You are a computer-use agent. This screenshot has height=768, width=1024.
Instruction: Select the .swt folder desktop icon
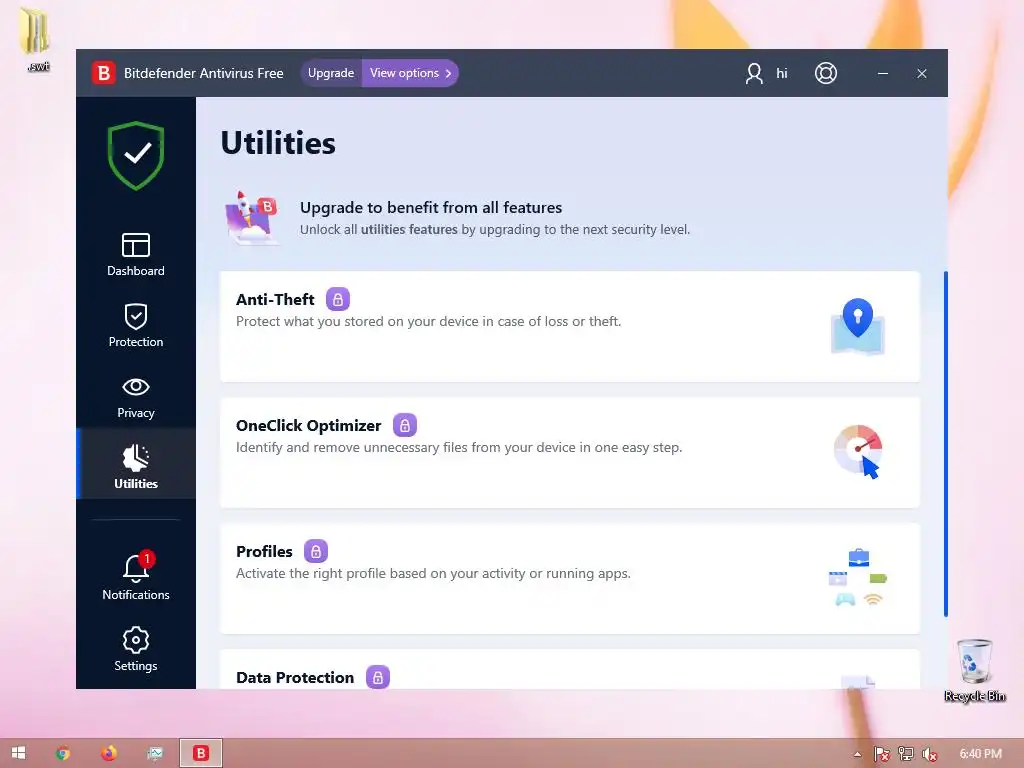(37, 39)
